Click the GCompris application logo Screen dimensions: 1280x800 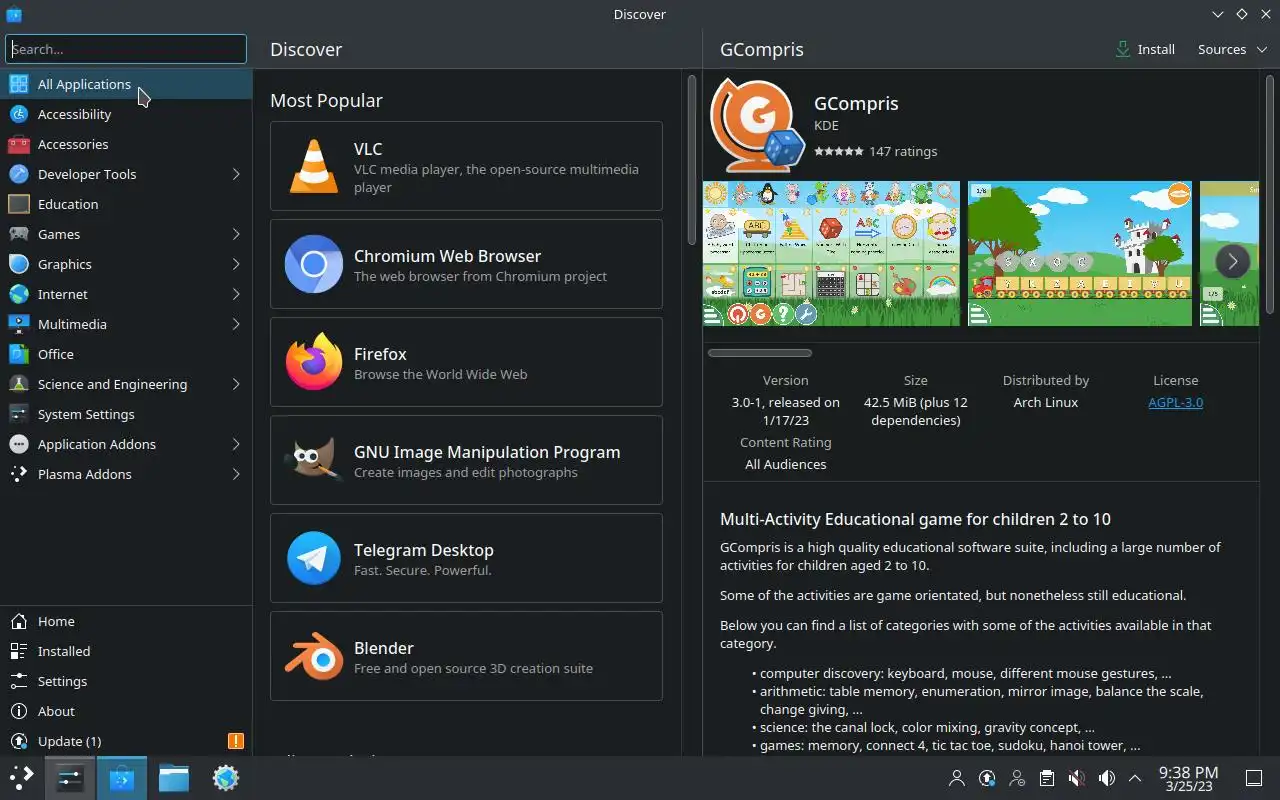coord(757,126)
